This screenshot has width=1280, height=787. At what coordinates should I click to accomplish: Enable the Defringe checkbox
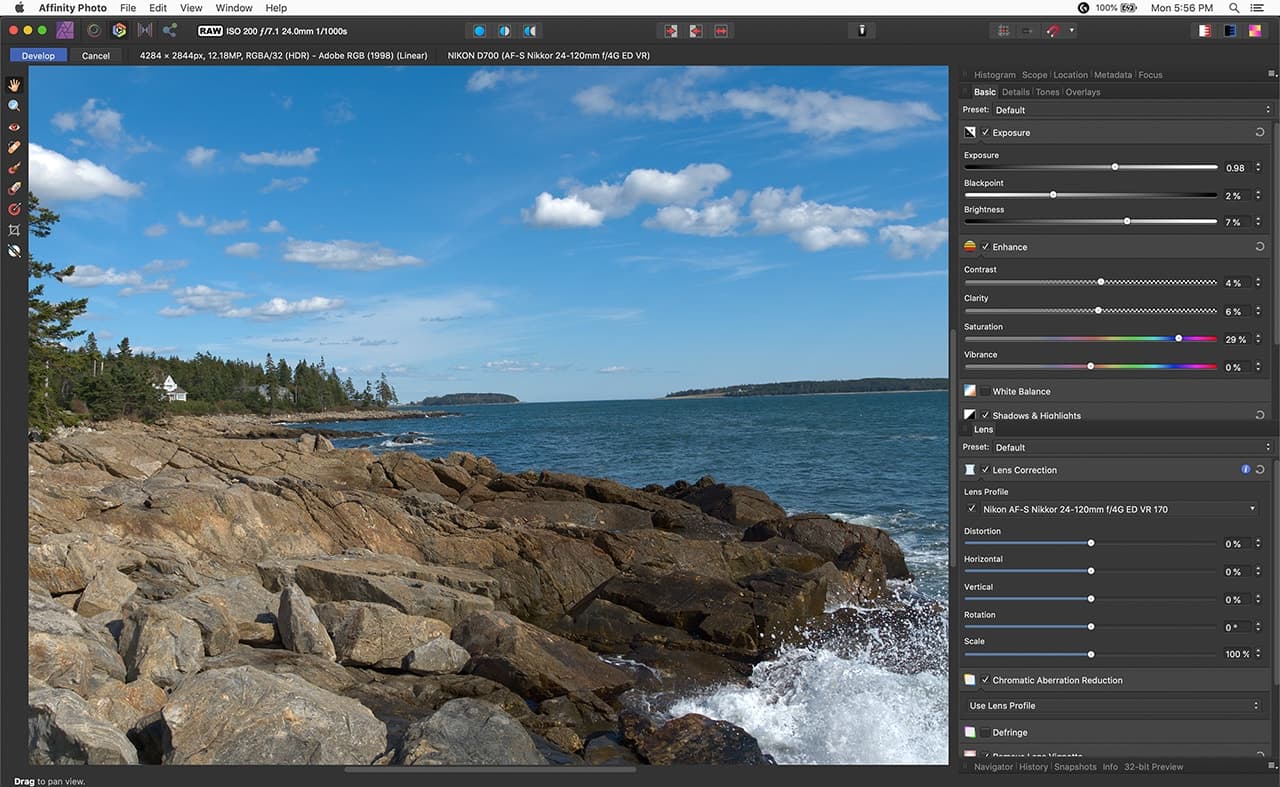coord(985,733)
